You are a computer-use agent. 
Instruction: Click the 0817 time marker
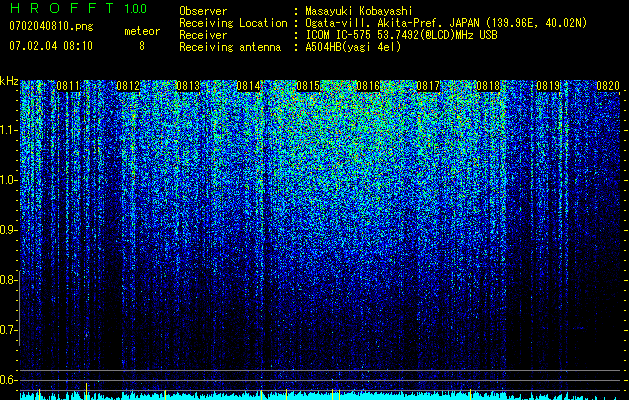click(x=428, y=86)
